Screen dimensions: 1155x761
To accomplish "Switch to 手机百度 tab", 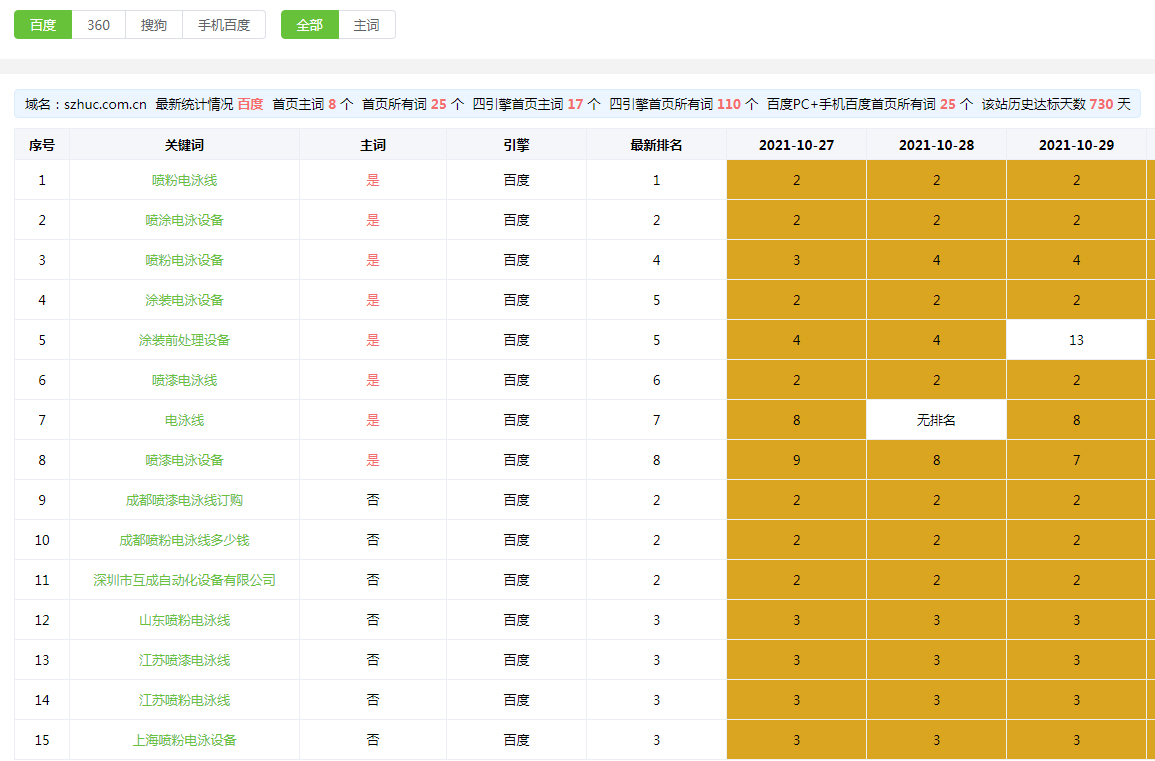I will pos(224,25).
